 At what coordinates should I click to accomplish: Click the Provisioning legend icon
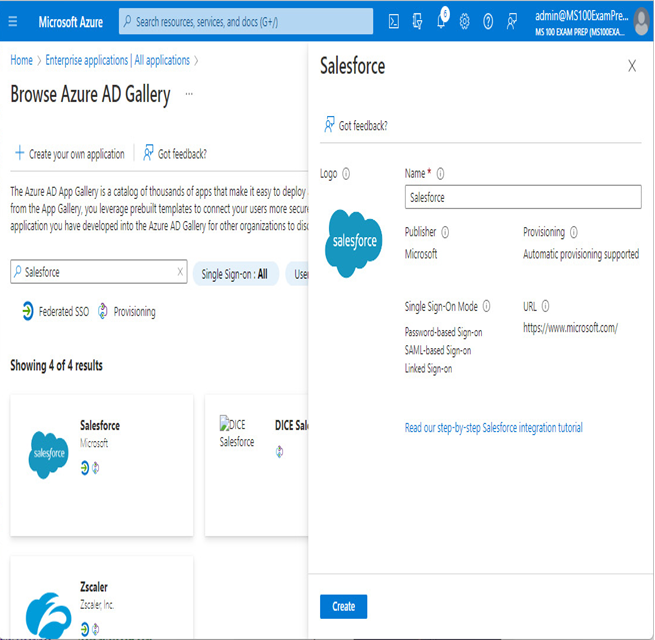tap(103, 311)
